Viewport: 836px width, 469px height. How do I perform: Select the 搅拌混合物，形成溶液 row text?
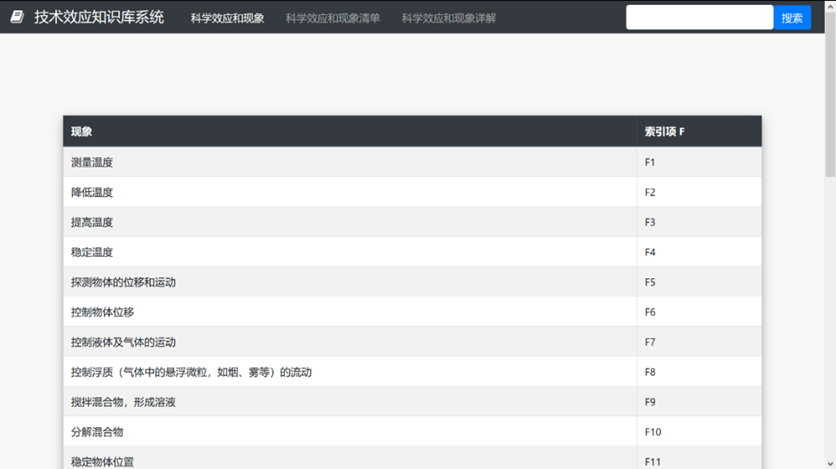pyautogui.click(x=123, y=402)
